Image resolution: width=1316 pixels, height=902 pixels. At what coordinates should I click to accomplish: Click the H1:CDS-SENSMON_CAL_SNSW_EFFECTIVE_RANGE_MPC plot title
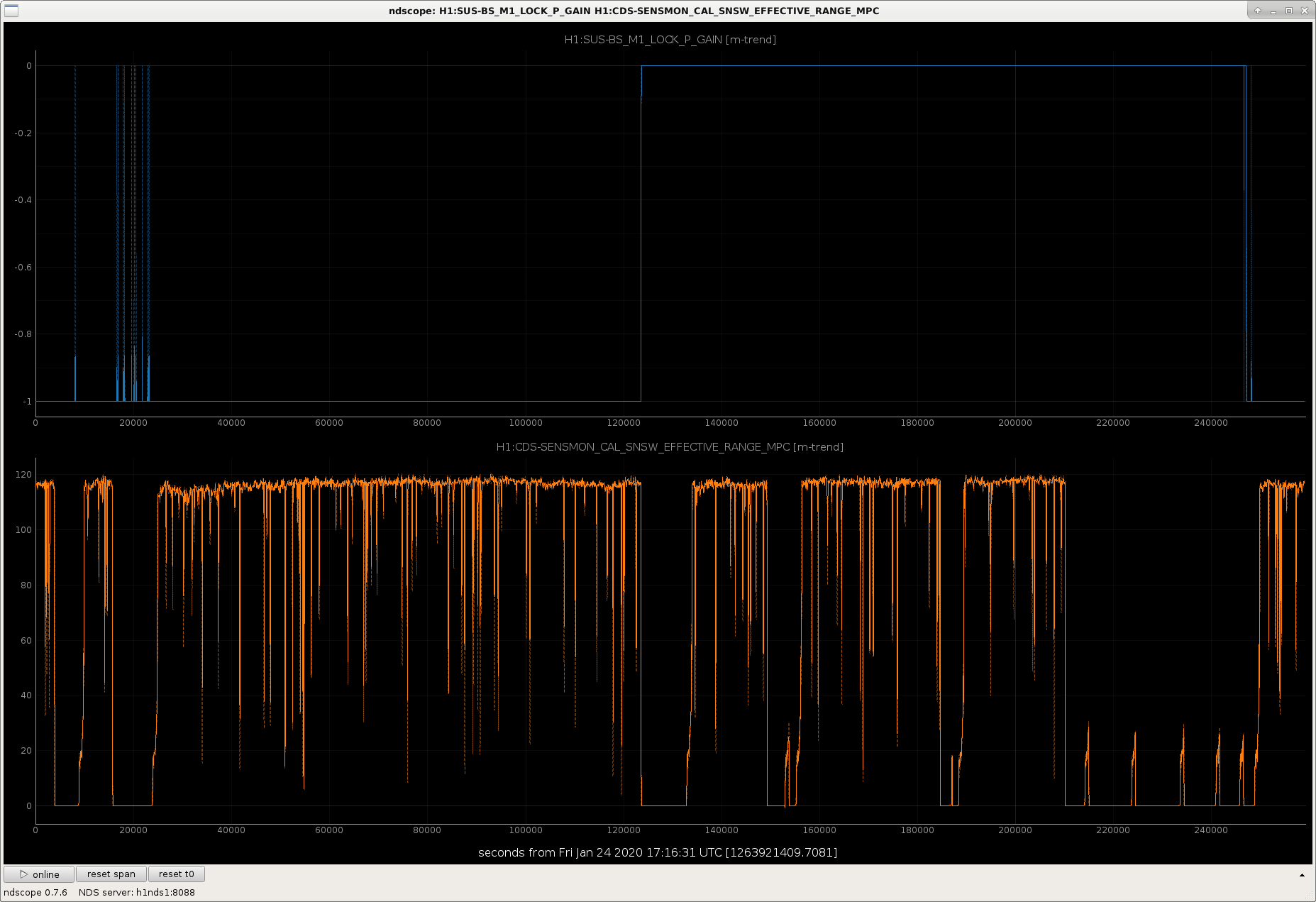point(670,447)
